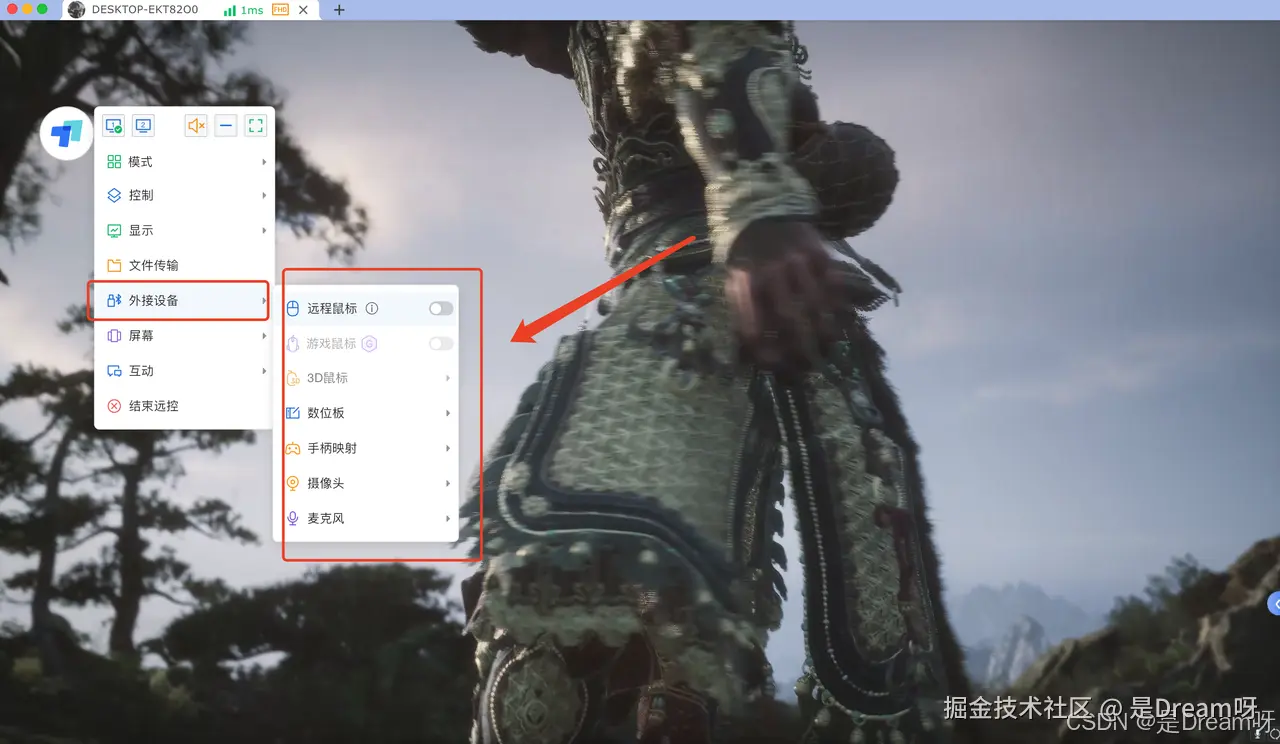Open the 显示 menu item
The image size is (1280, 744).
pos(184,230)
